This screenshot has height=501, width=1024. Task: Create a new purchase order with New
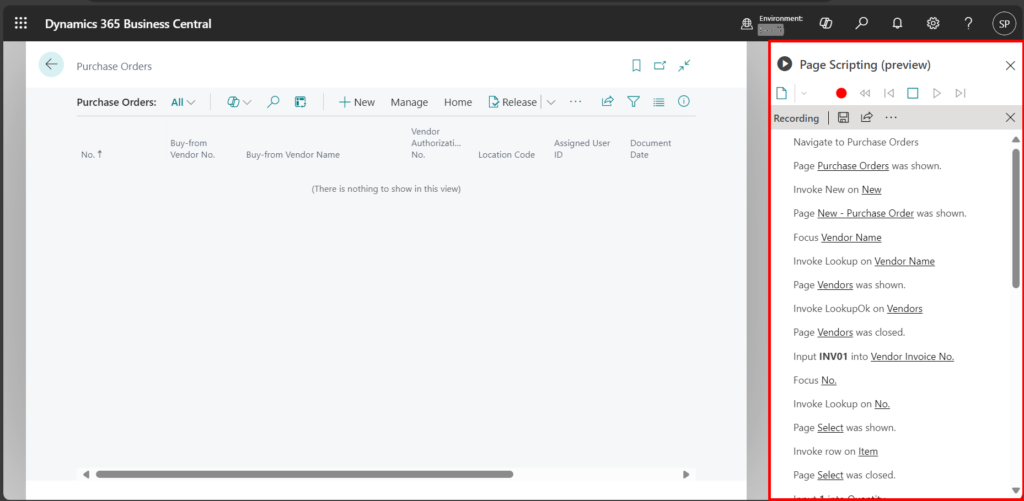click(x=357, y=102)
